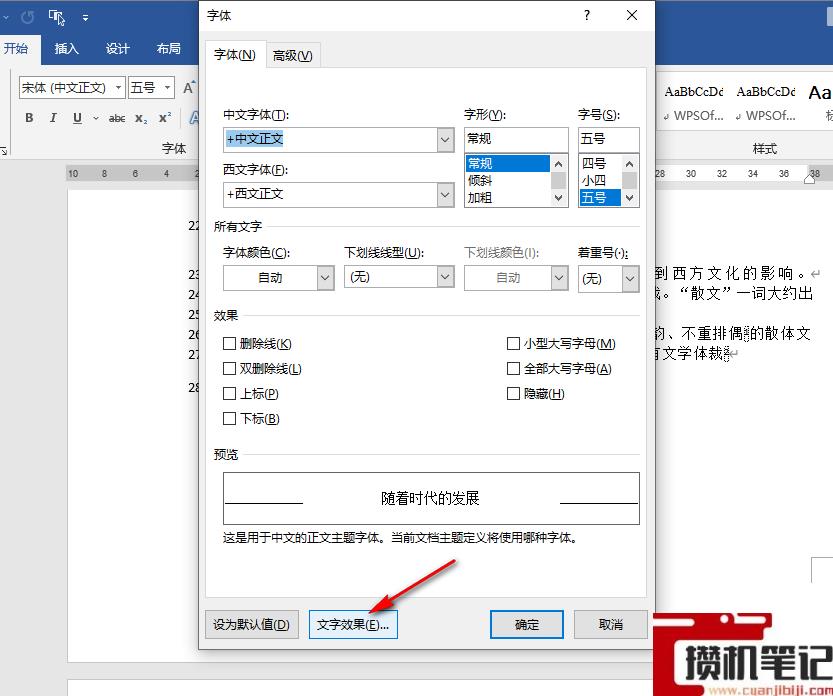Expand the 西文字体 dropdown

(x=445, y=195)
